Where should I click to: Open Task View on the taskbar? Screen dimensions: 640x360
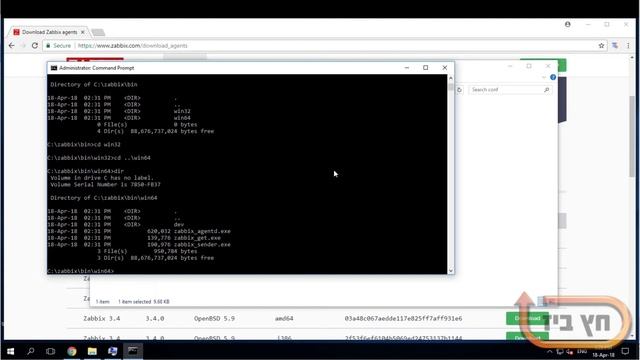[51, 351]
